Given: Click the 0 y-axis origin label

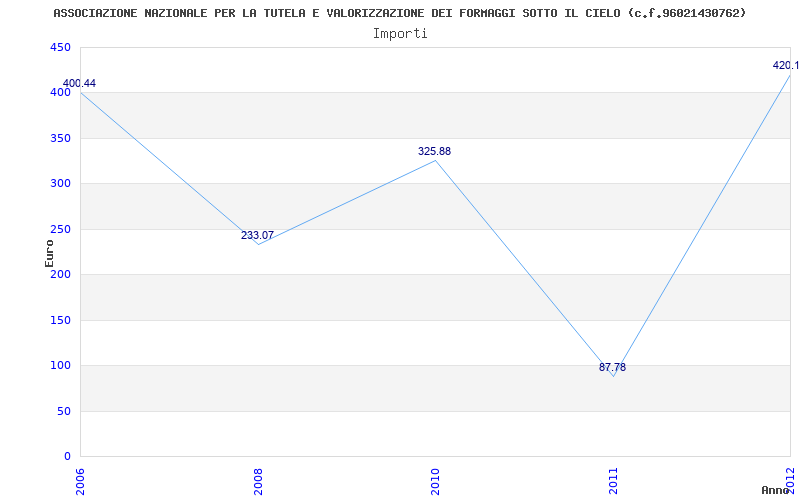Looking at the screenshot, I should (x=67, y=456).
